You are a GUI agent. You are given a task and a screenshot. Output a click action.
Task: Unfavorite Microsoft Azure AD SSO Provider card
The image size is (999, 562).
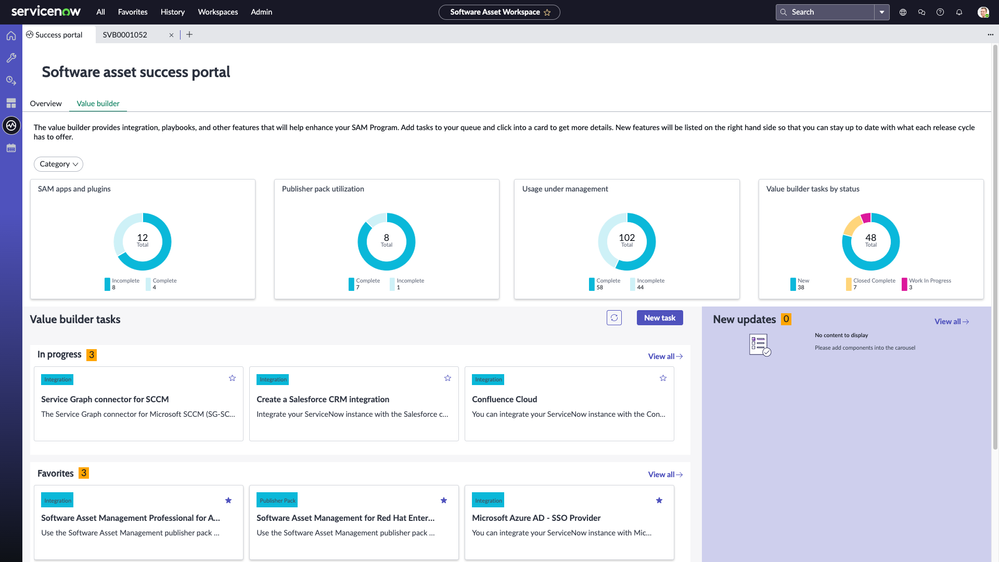tap(659, 500)
